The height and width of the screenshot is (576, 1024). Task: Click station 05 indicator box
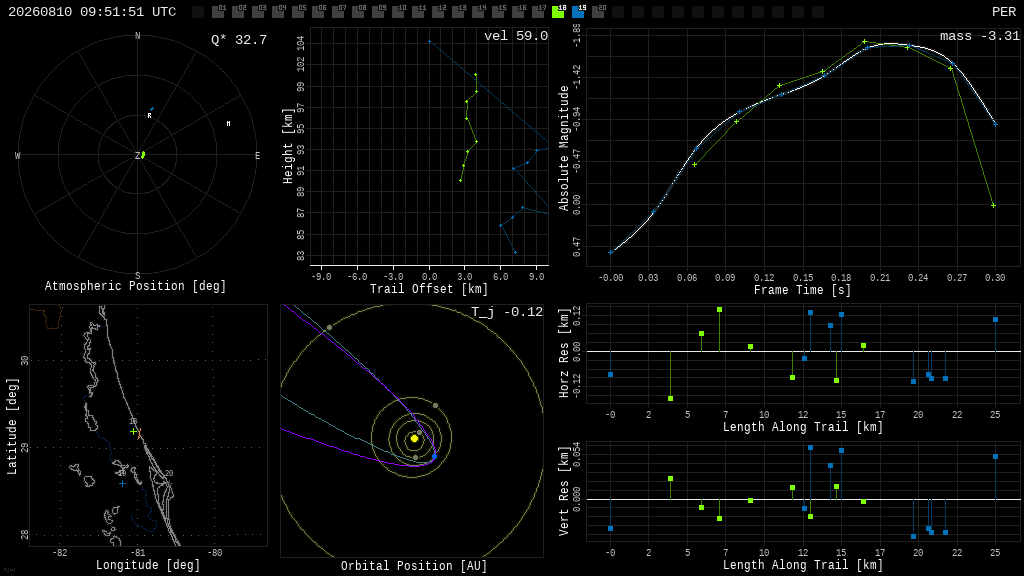[298, 11]
